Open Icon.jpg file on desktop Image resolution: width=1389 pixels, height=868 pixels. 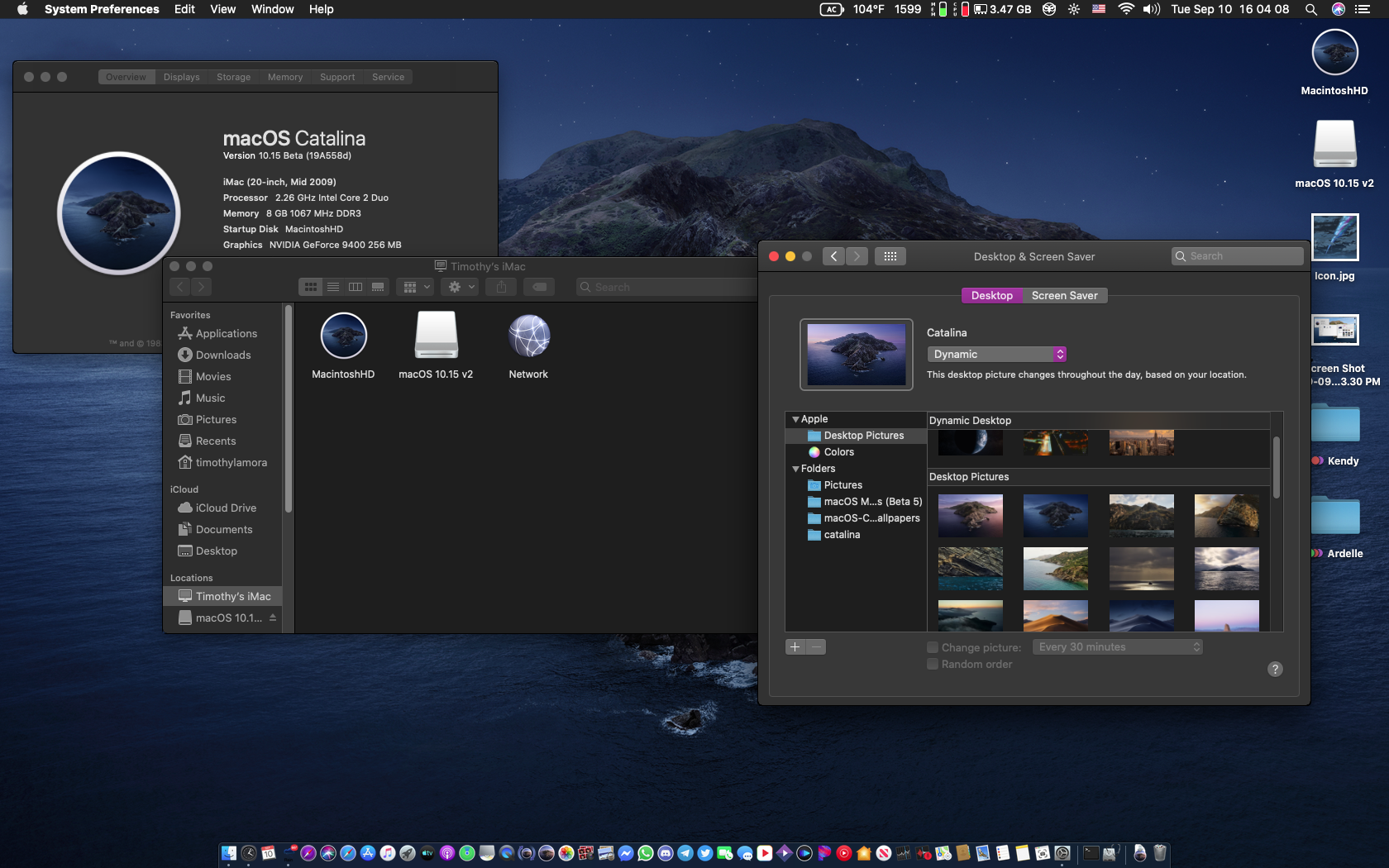(1334, 237)
